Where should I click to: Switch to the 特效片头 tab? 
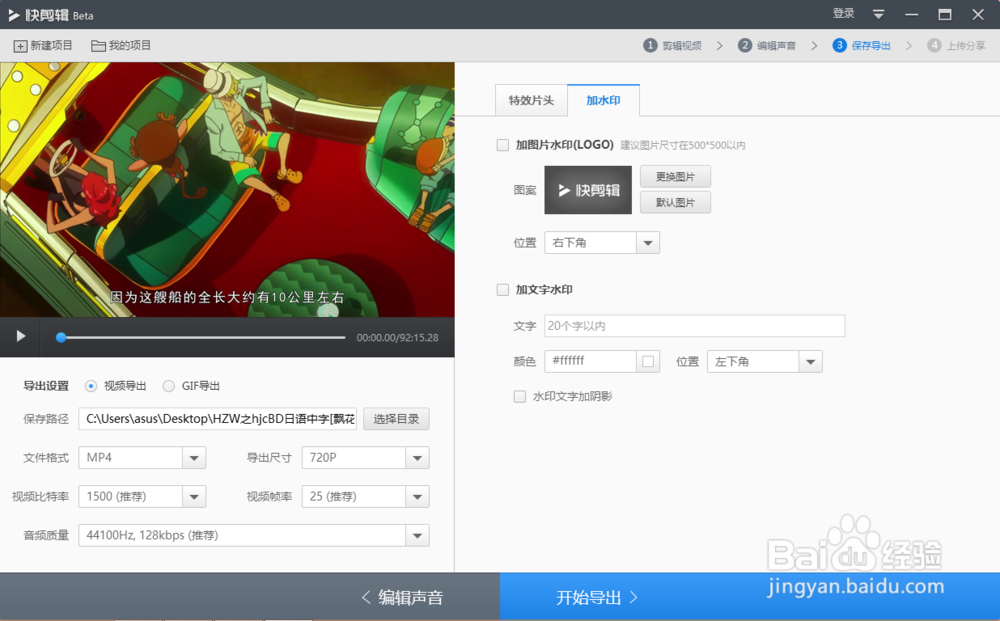(x=531, y=100)
